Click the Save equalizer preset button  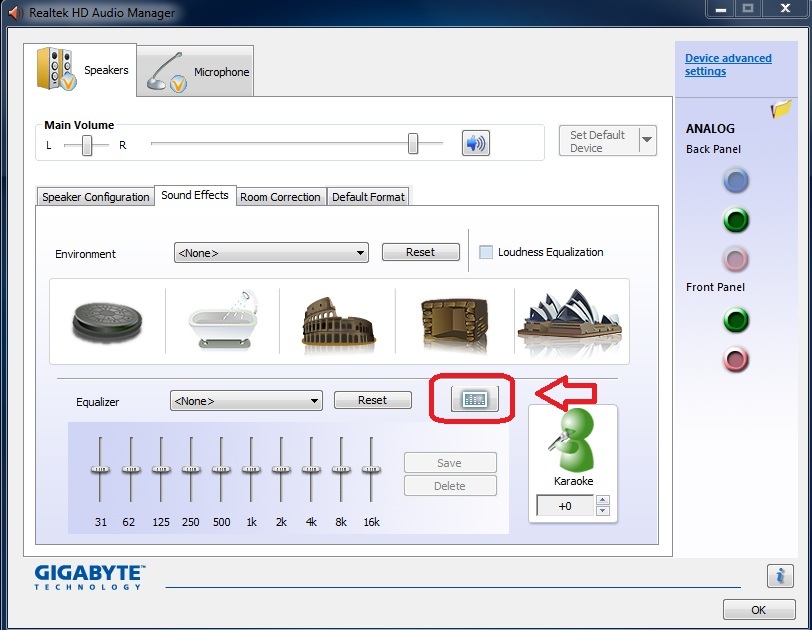[450, 462]
